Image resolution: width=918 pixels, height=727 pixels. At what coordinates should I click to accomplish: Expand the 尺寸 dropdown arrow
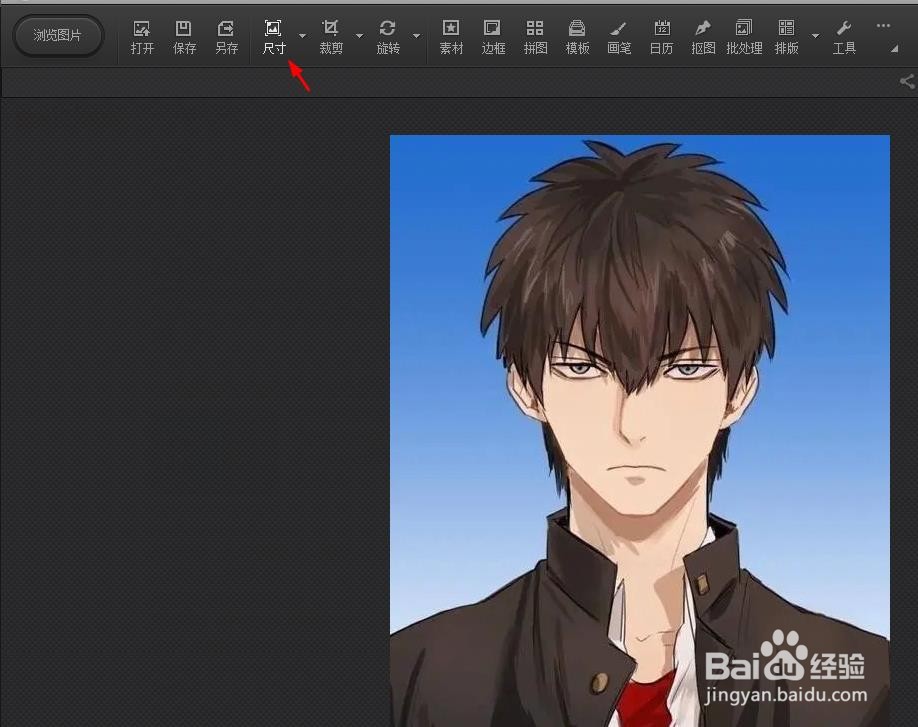302,36
